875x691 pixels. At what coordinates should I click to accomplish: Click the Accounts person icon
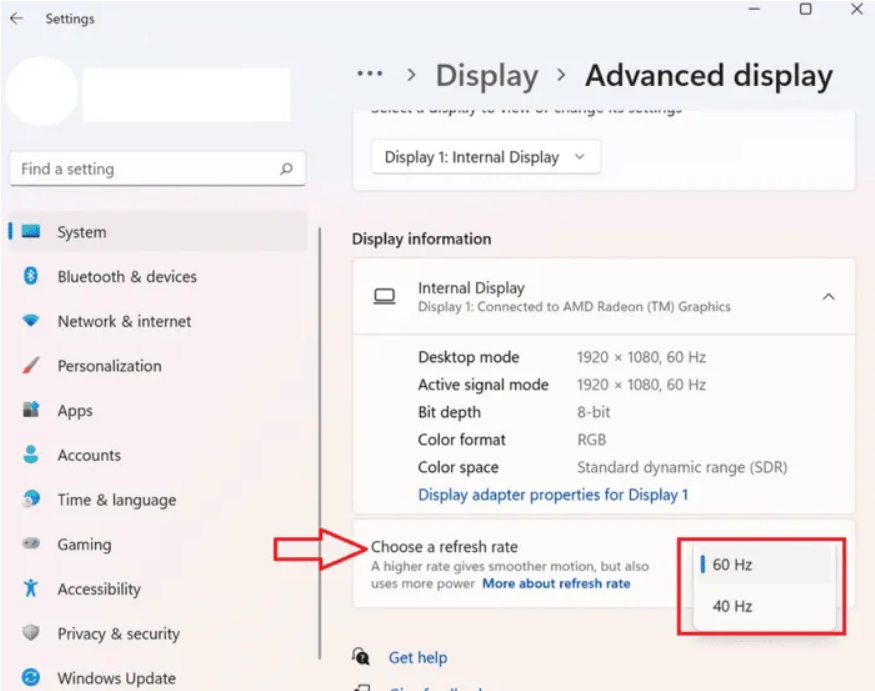[x=31, y=455]
